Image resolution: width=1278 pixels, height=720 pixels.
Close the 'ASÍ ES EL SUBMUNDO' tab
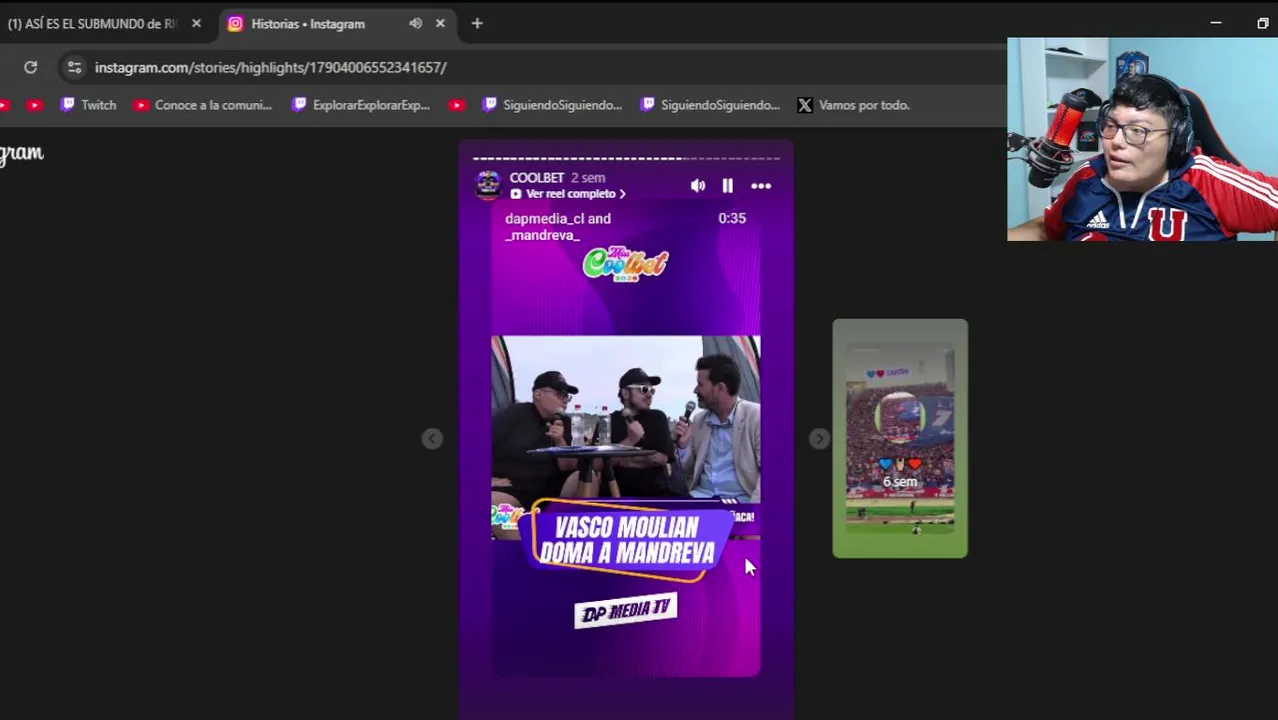click(x=196, y=23)
